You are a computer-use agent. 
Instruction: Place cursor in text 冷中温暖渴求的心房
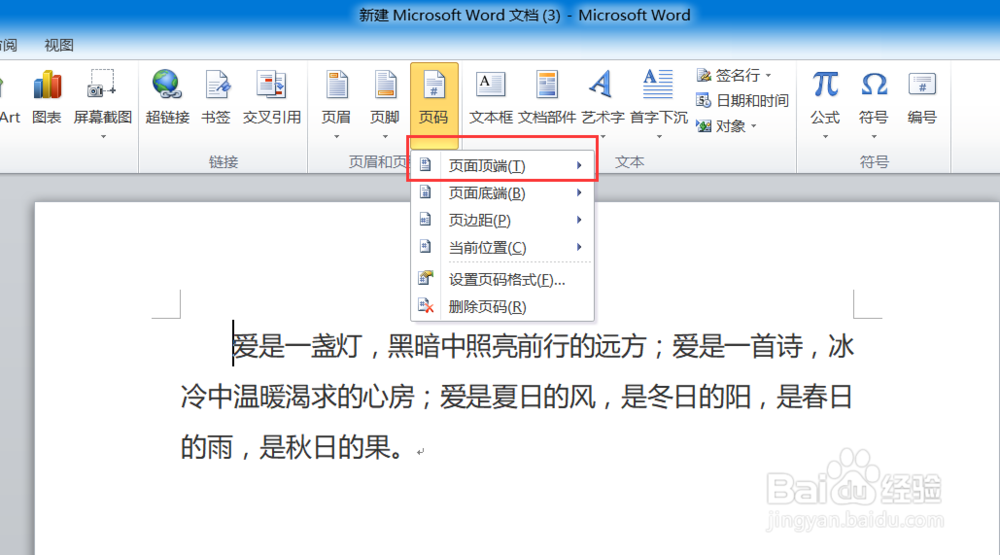point(298,397)
